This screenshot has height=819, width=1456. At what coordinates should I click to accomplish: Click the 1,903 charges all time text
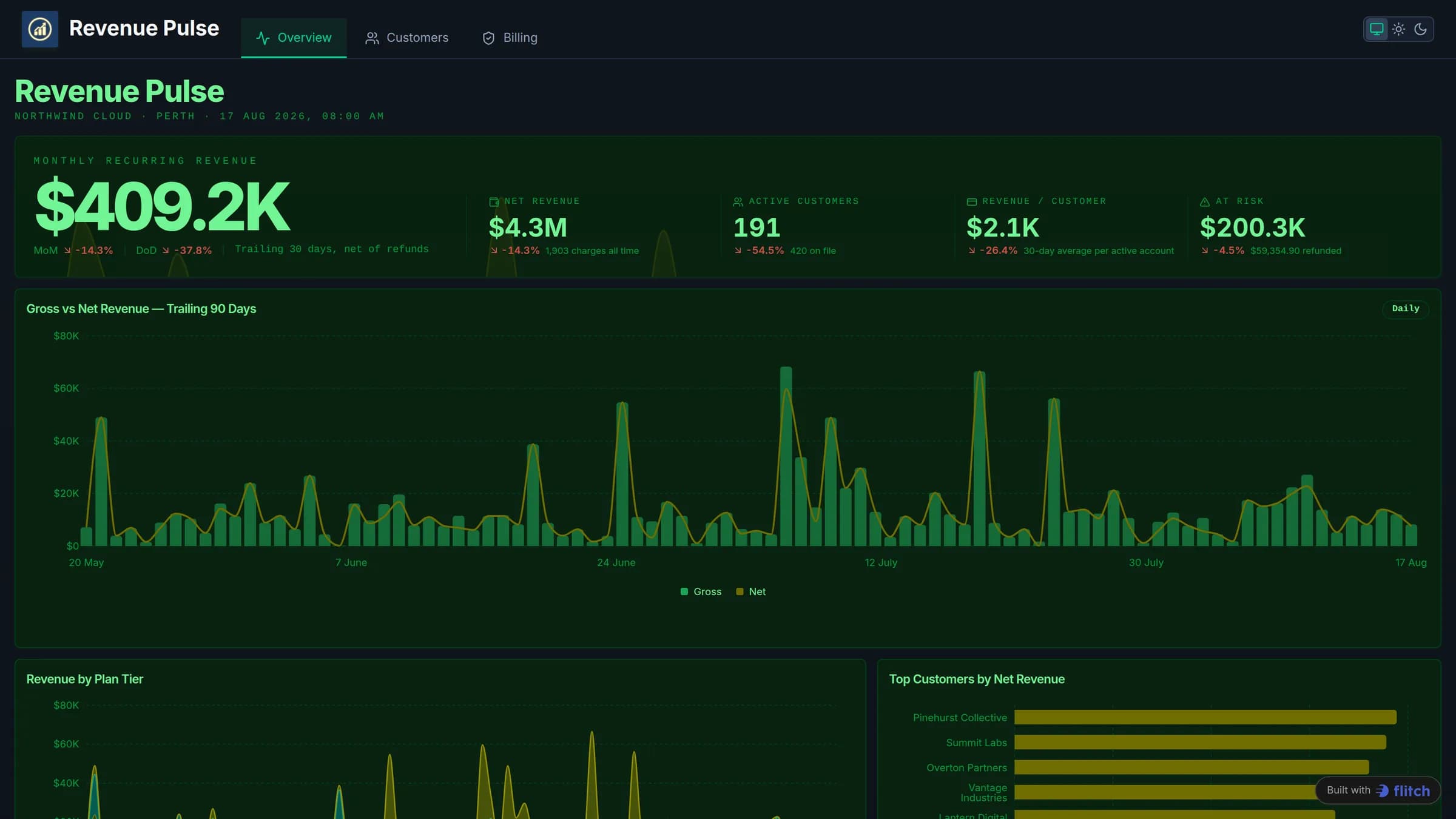click(x=592, y=251)
